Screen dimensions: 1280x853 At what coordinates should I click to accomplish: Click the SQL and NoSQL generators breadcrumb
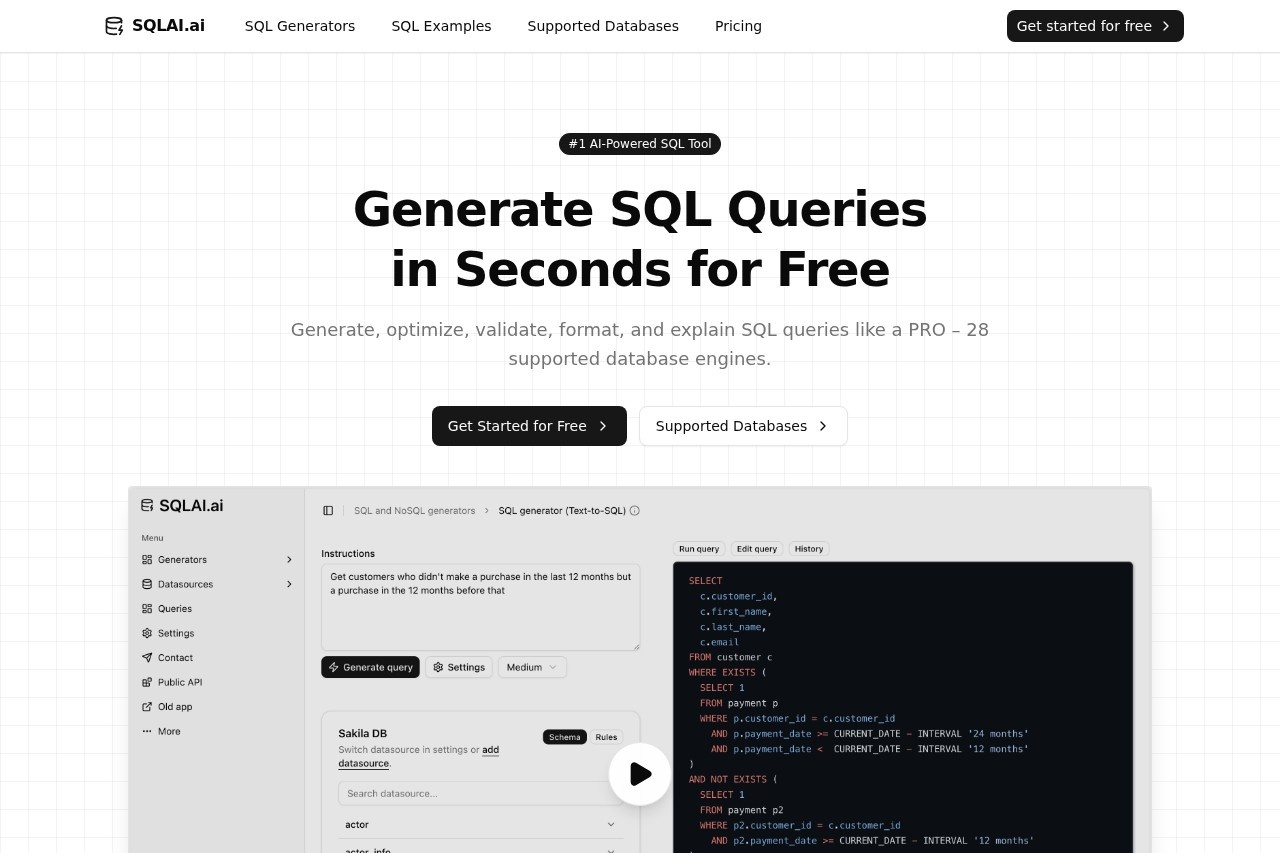415,510
